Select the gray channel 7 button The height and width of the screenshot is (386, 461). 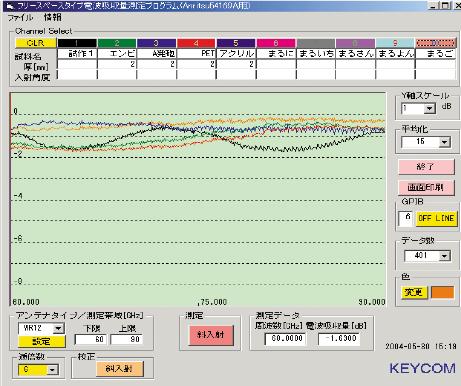(316, 43)
